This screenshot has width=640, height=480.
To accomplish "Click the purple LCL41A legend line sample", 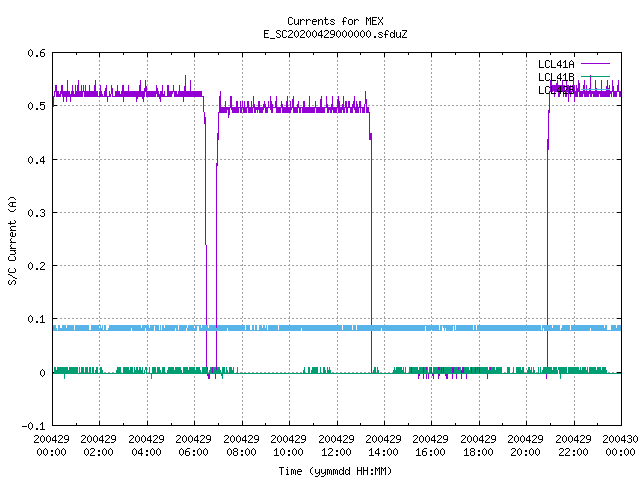I will click(x=595, y=64).
